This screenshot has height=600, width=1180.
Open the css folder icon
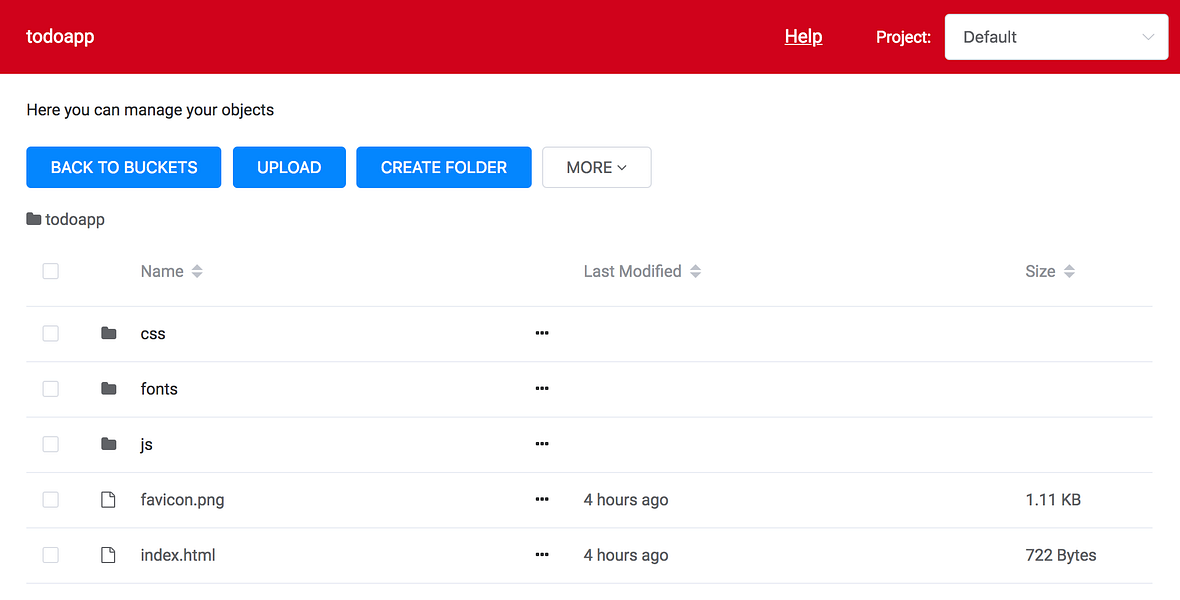[108, 333]
